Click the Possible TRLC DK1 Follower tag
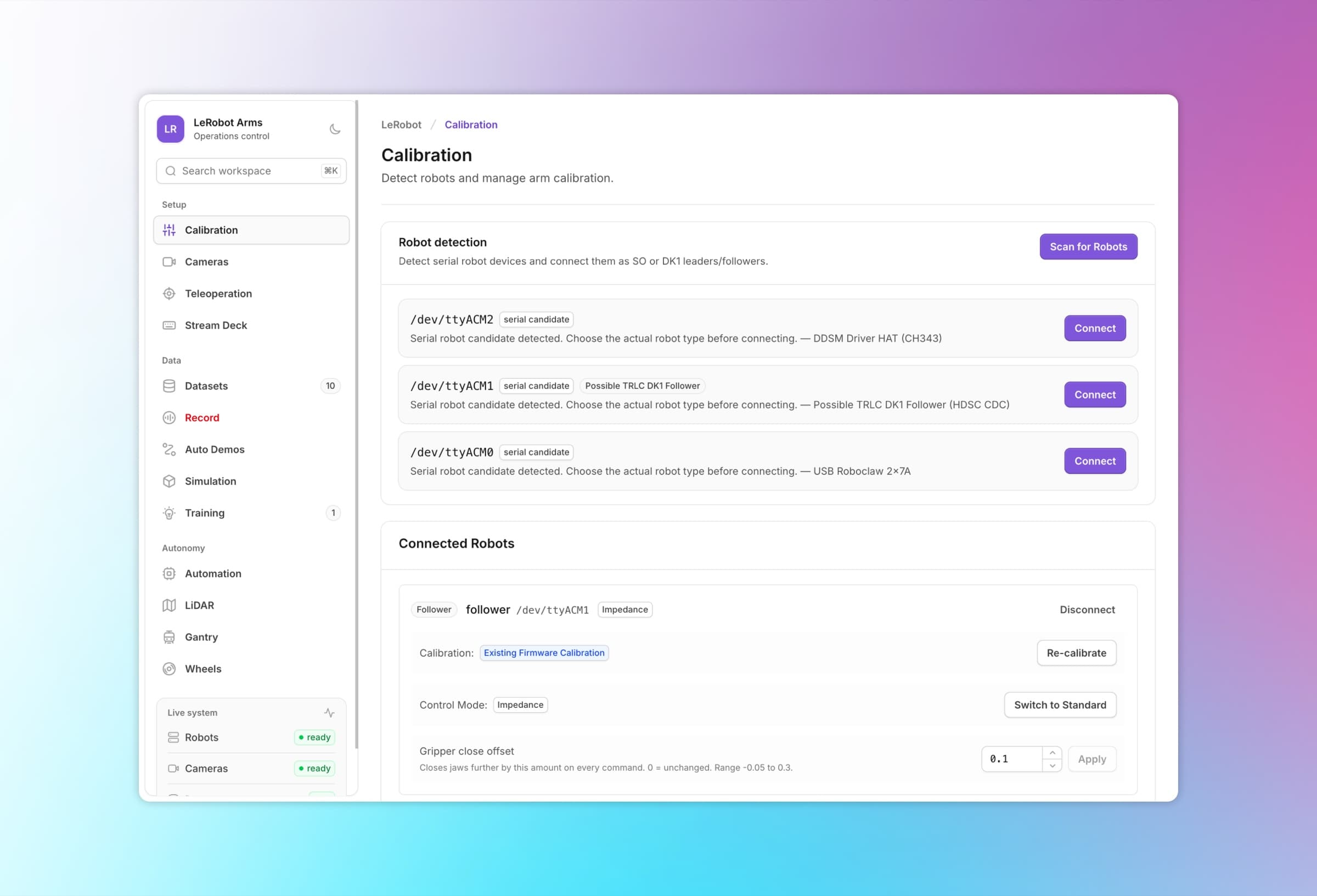 tap(642, 386)
